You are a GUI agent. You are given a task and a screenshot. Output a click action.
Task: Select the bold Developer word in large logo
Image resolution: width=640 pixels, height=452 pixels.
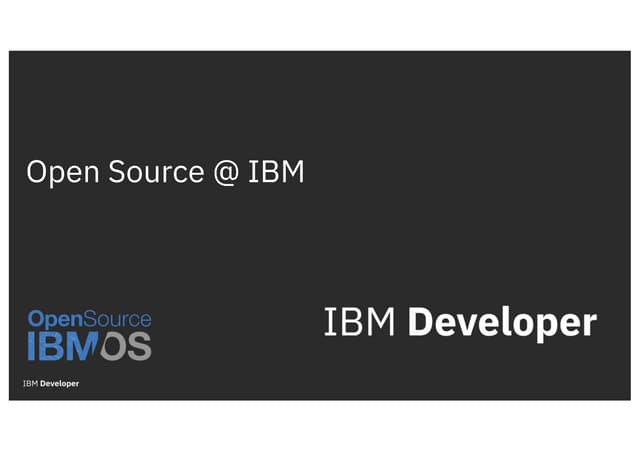click(x=503, y=324)
